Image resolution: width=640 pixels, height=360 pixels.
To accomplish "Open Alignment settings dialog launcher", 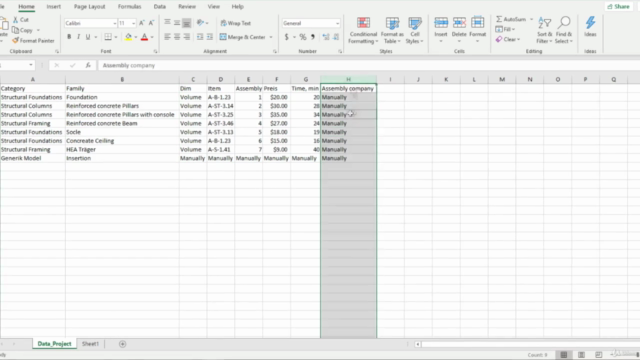I will point(275,51).
